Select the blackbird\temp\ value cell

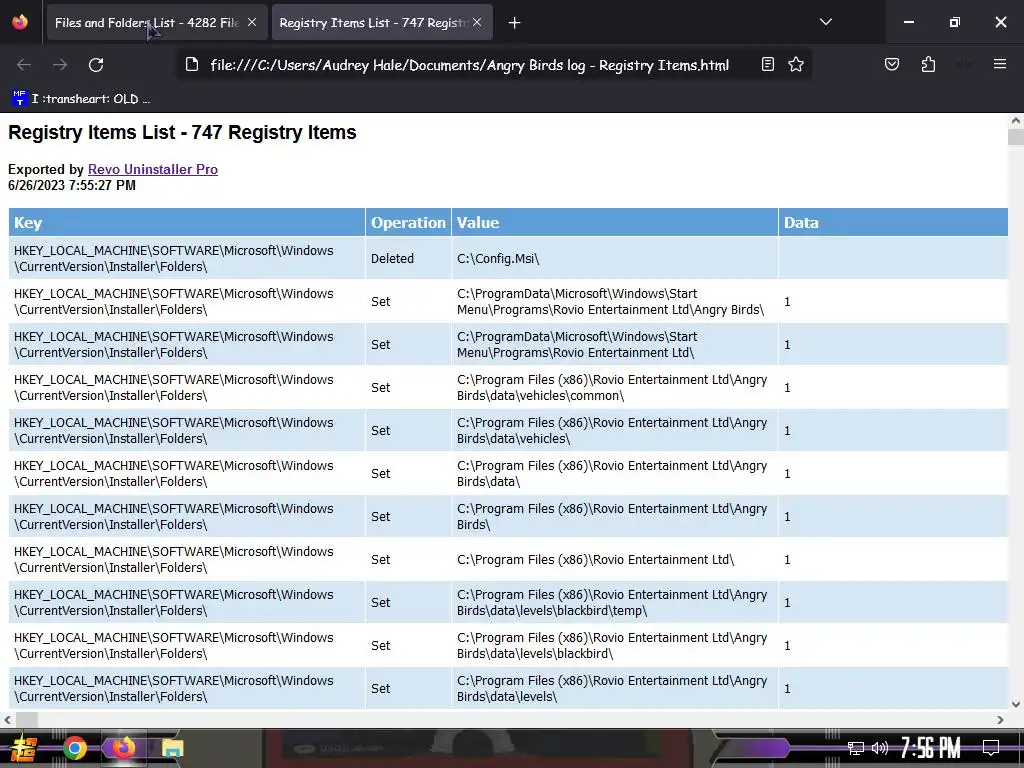(615, 603)
